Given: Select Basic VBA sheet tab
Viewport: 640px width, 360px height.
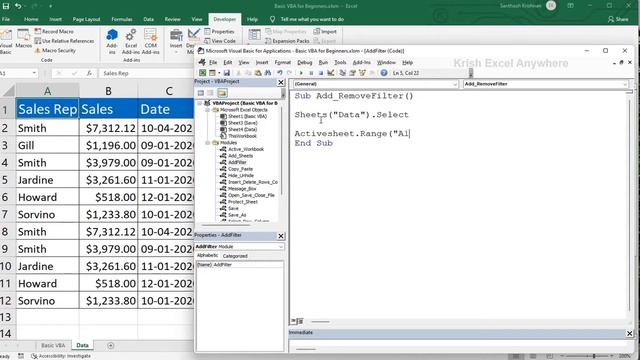Looking at the screenshot, I should [53, 345].
